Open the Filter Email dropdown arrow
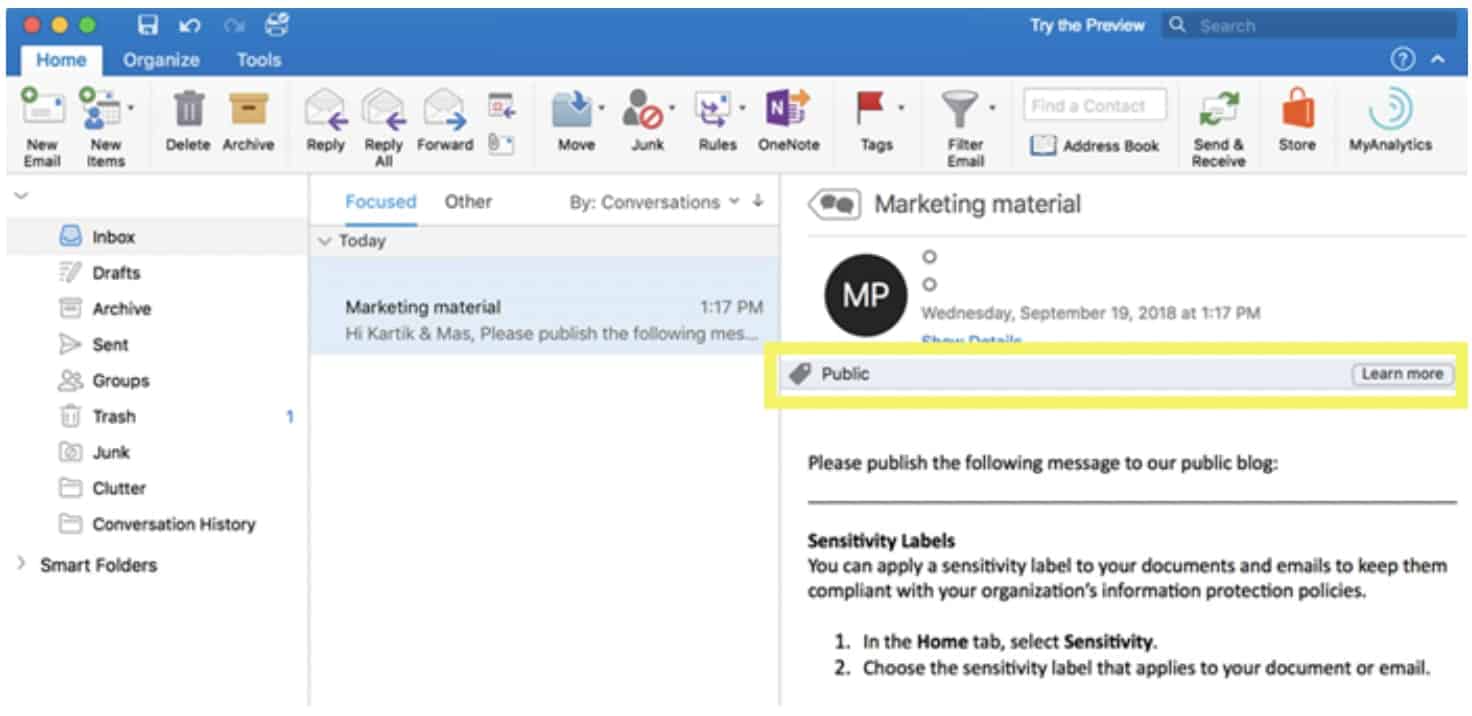 click(992, 106)
